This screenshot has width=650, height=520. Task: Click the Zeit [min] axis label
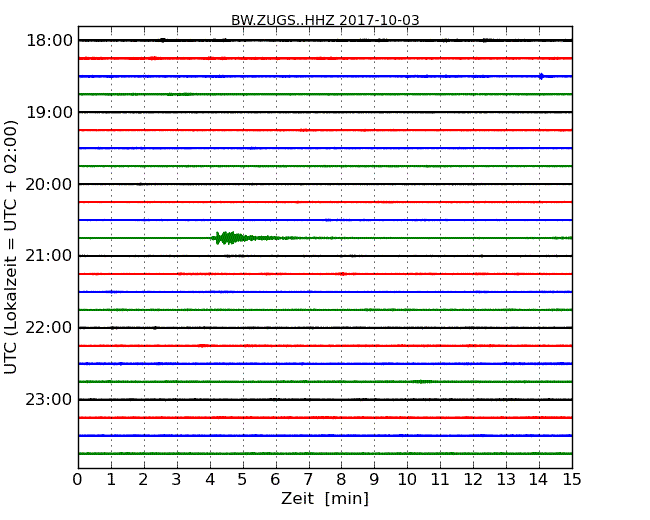pos(325,498)
